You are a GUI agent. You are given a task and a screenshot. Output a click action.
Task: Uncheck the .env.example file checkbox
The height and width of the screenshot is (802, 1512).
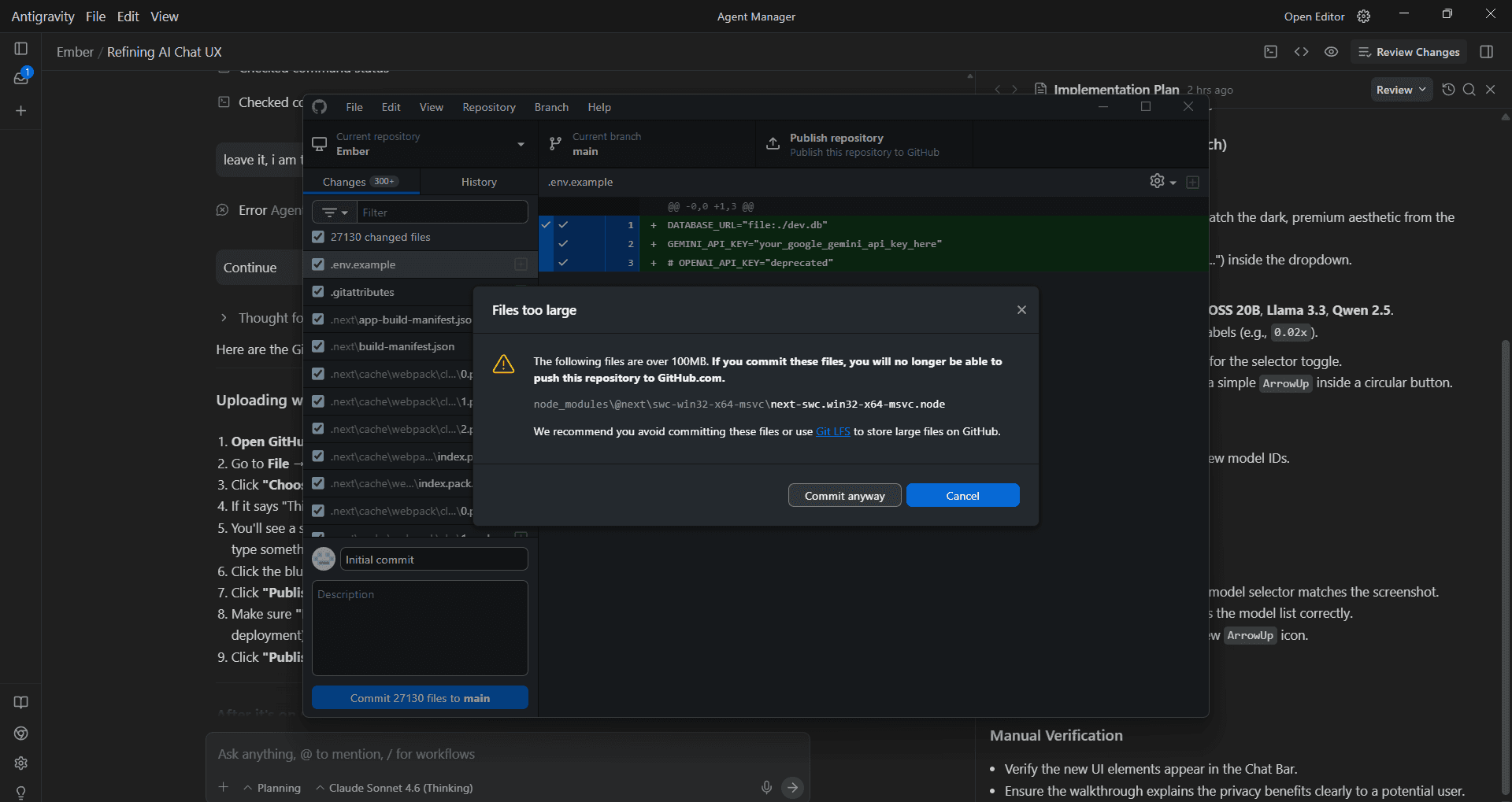pyautogui.click(x=318, y=264)
